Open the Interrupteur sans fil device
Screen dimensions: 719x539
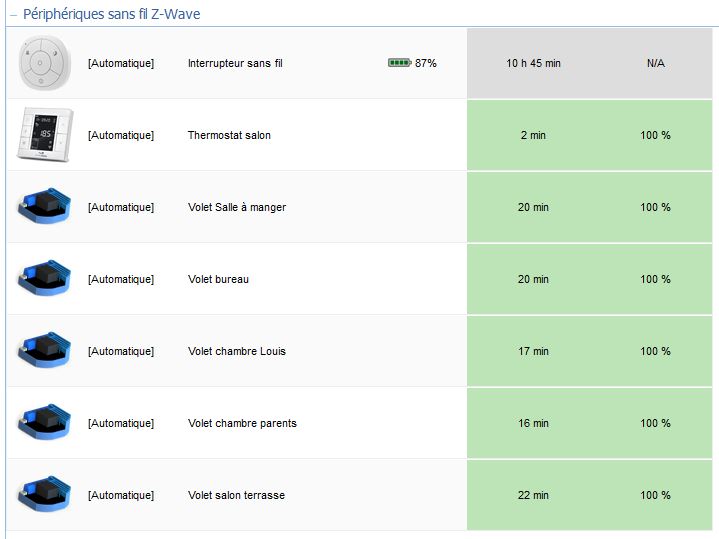tap(235, 63)
